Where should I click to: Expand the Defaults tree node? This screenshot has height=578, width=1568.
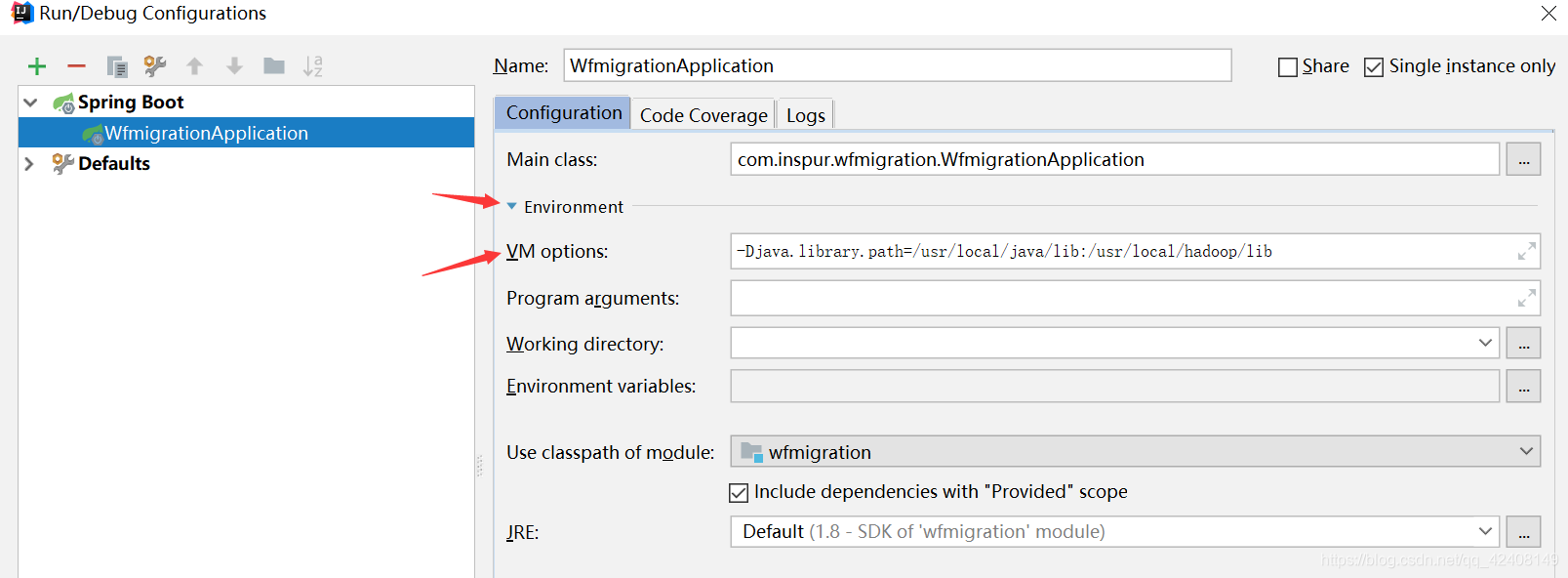(x=29, y=163)
